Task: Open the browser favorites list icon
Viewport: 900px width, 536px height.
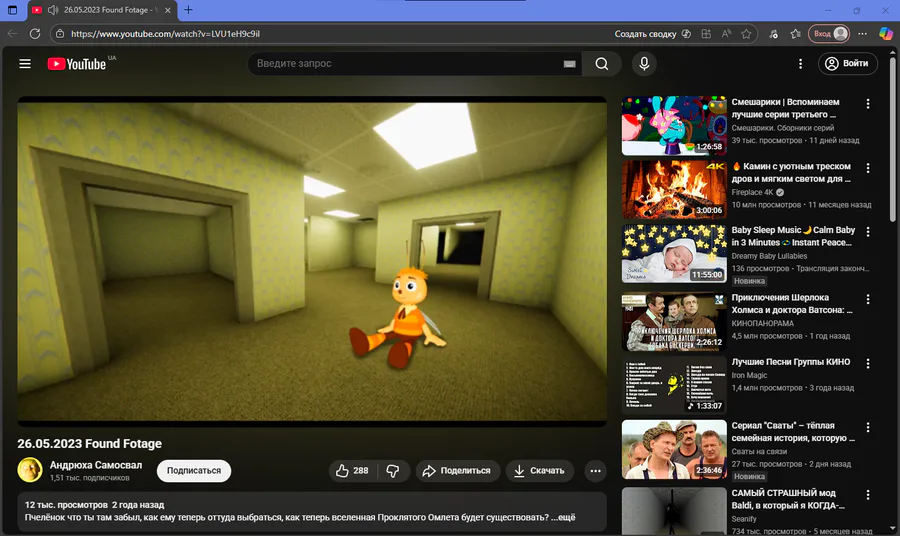Action: pyautogui.click(x=795, y=34)
